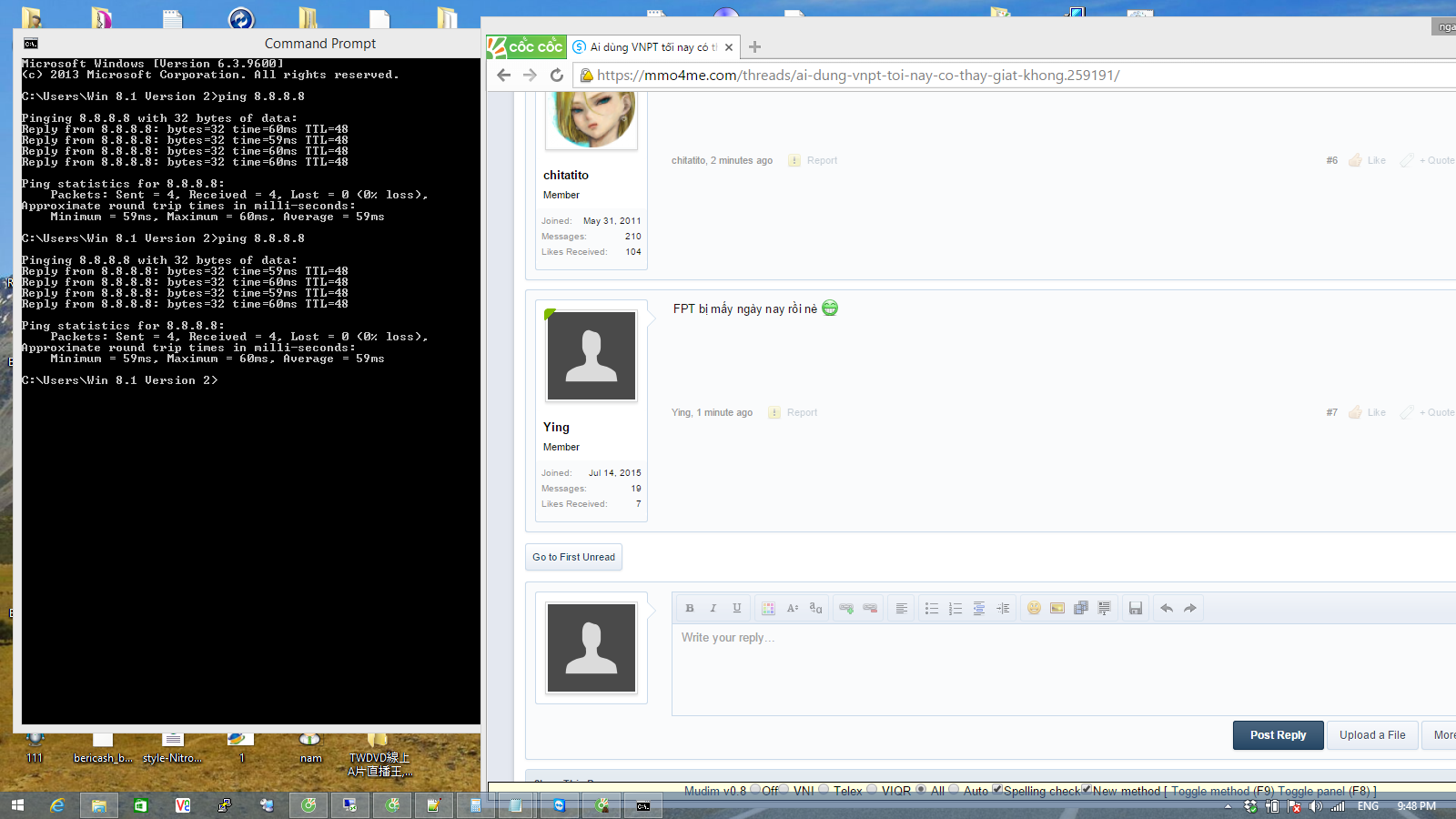Toggle underline formatting in reply editor

[737, 608]
